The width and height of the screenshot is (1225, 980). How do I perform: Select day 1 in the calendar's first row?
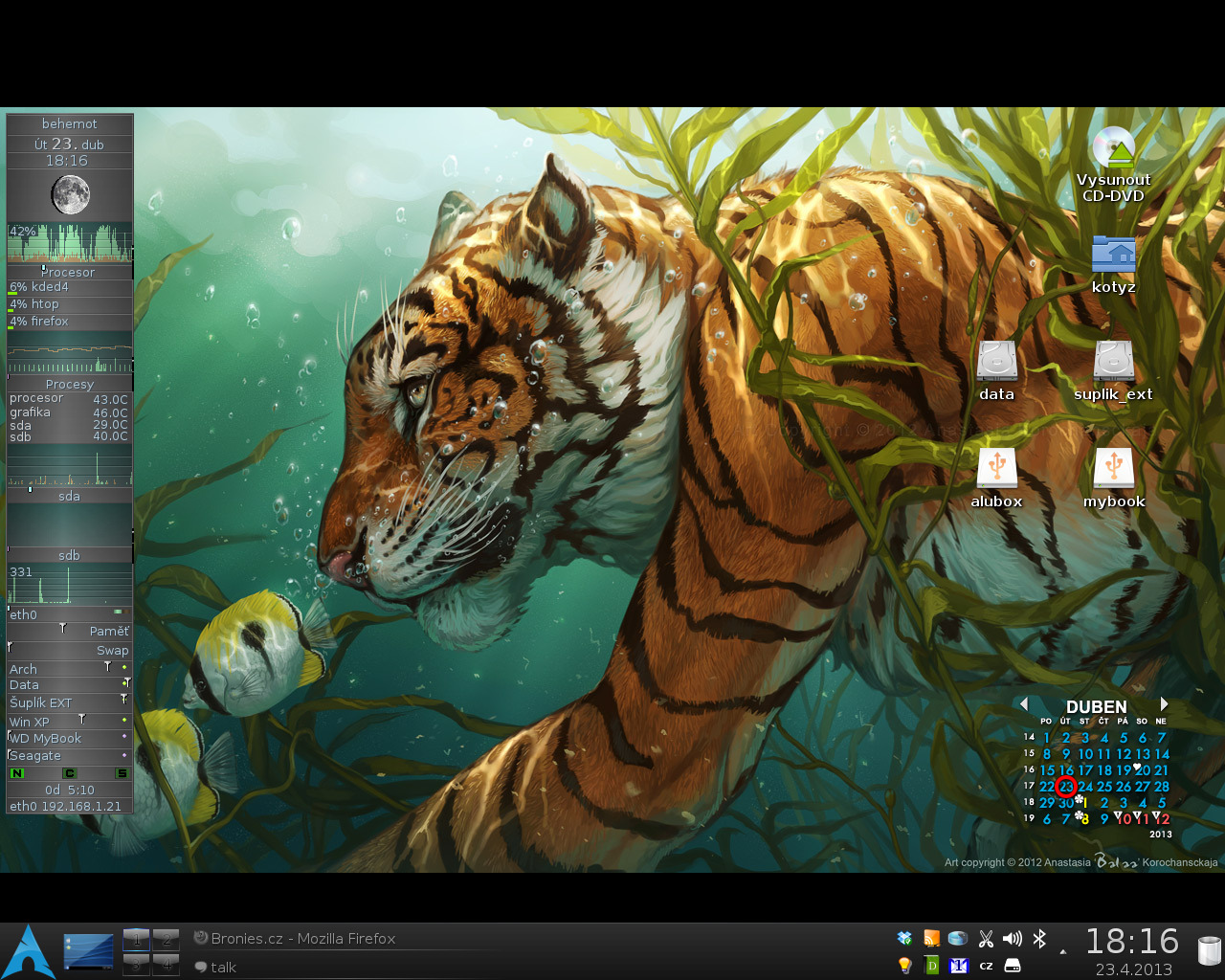1047,738
